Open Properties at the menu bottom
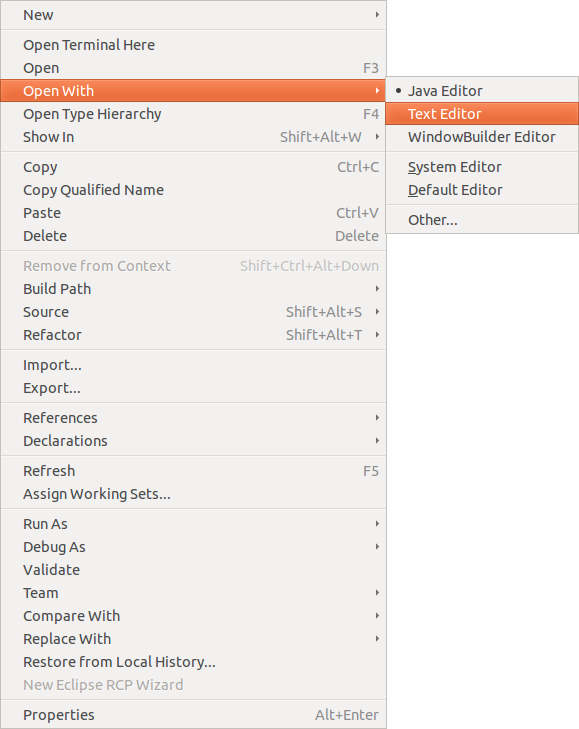Image resolution: width=579 pixels, height=729 pixels. coord(193,715)
